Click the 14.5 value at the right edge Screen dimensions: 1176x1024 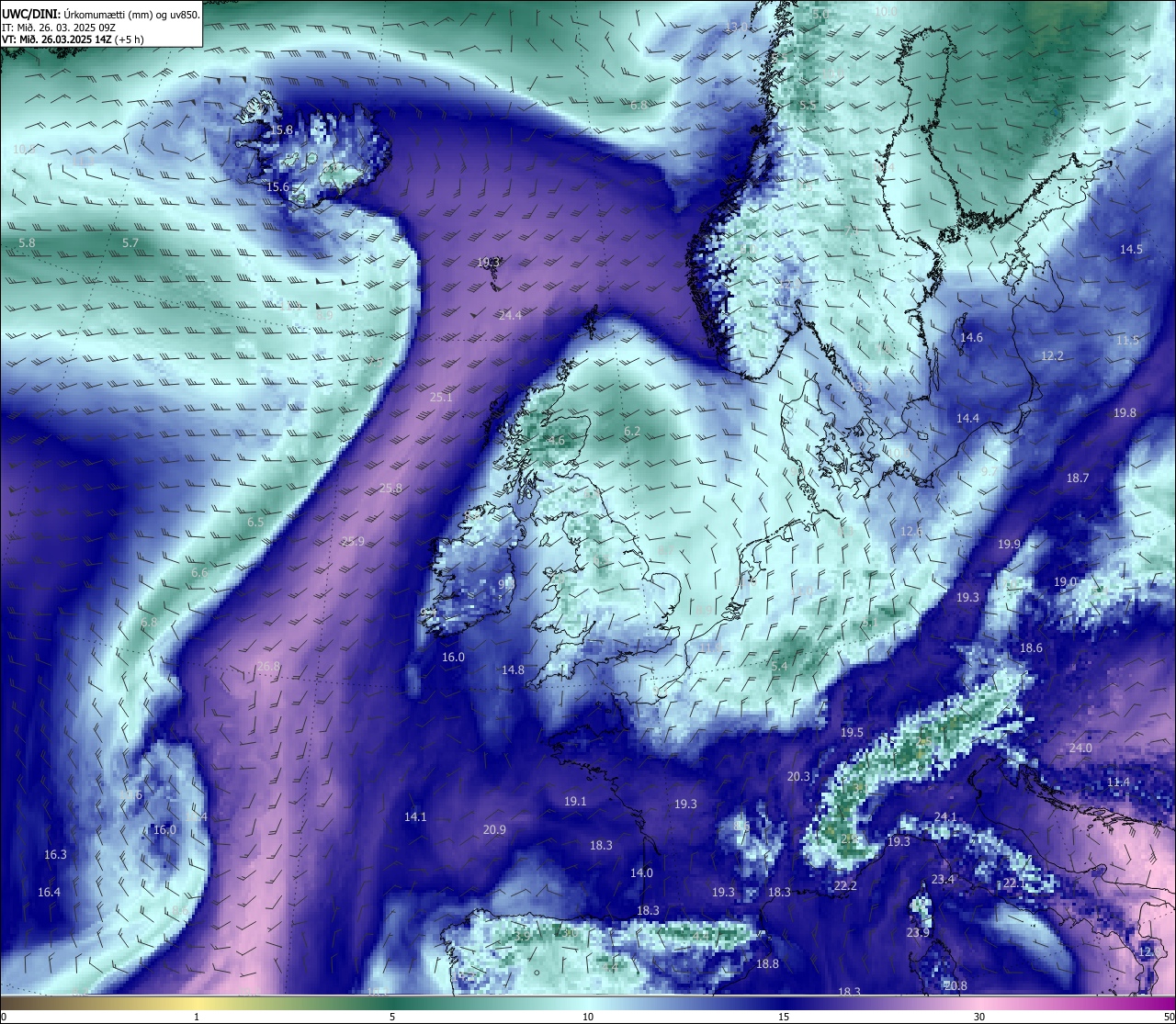point(1131,250)
